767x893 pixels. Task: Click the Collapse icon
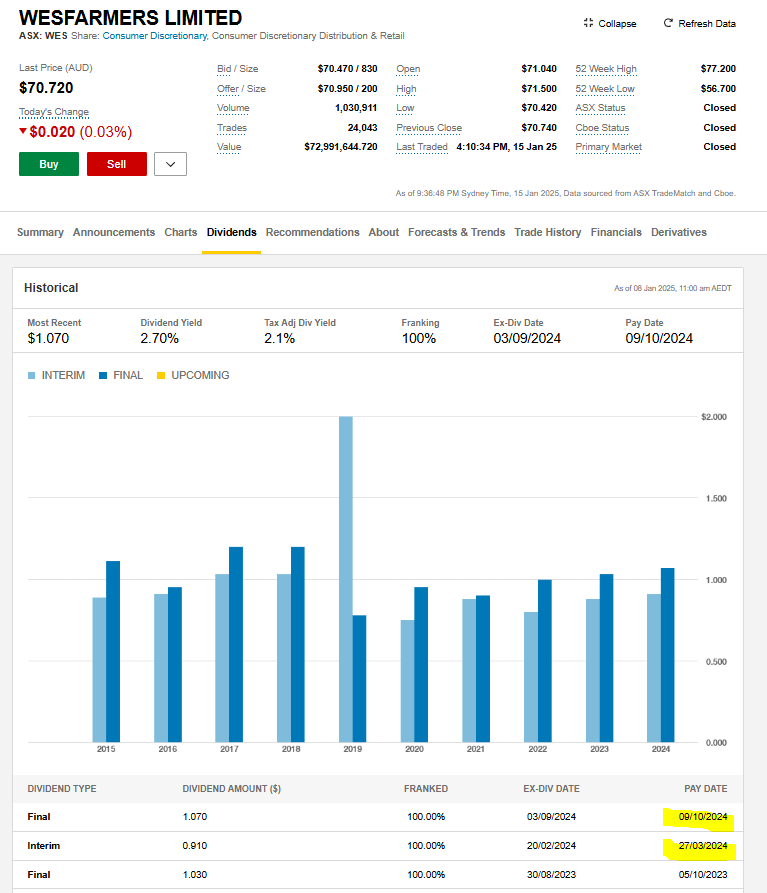[x=588, y=23]
